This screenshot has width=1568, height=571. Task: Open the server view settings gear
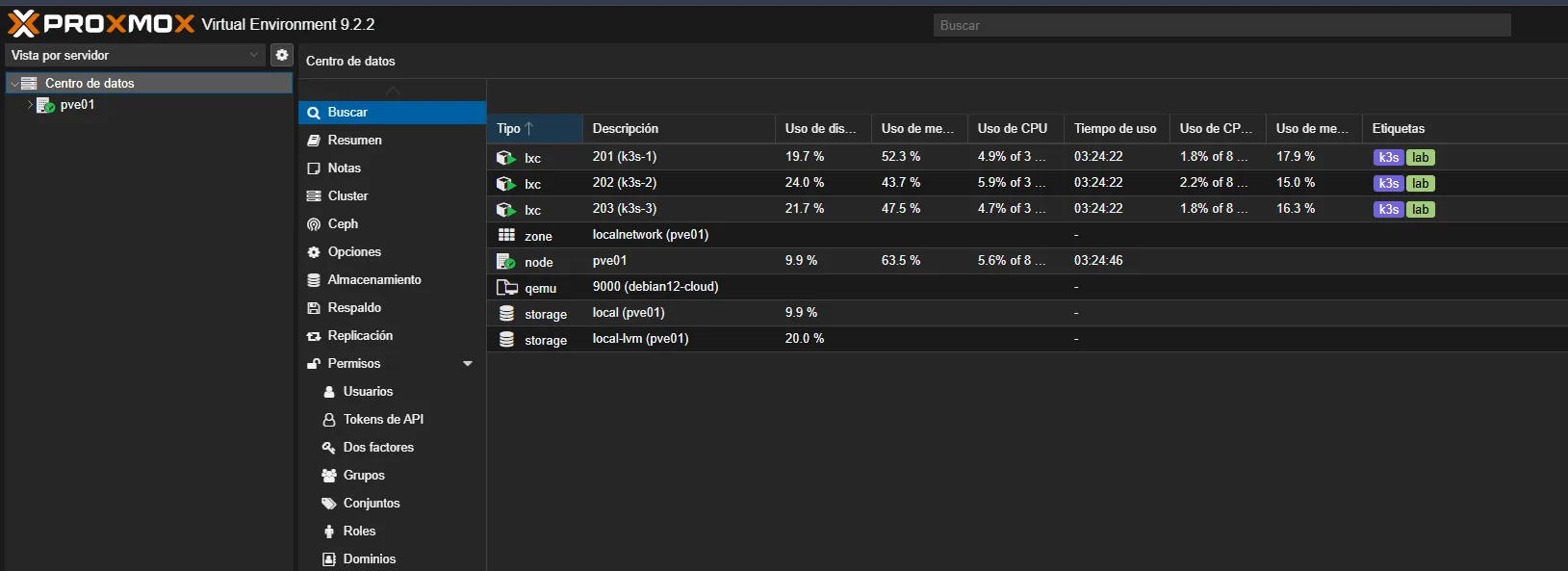[281, 55]
